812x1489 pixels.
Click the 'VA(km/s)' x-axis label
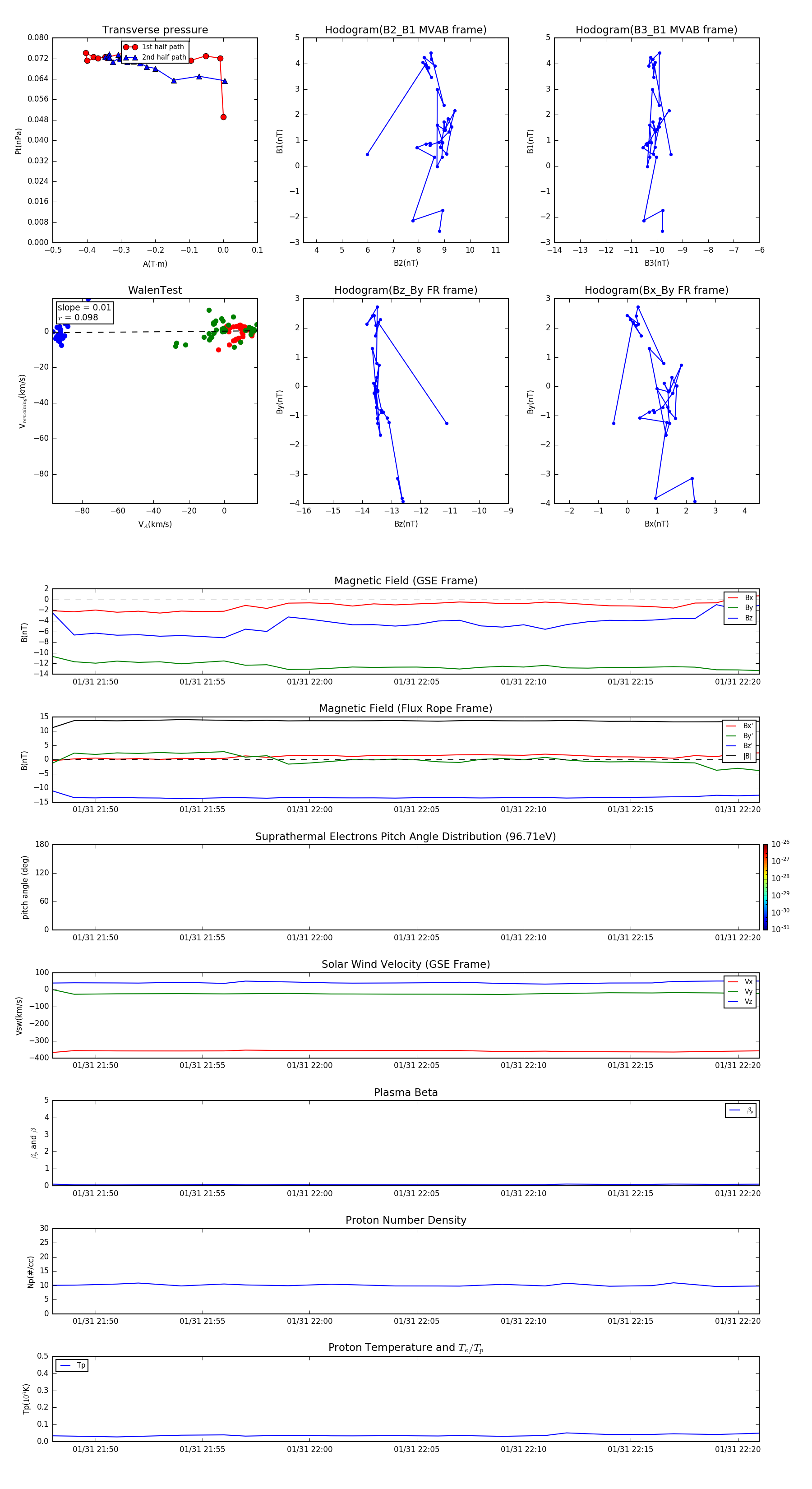tap(155, 524)
